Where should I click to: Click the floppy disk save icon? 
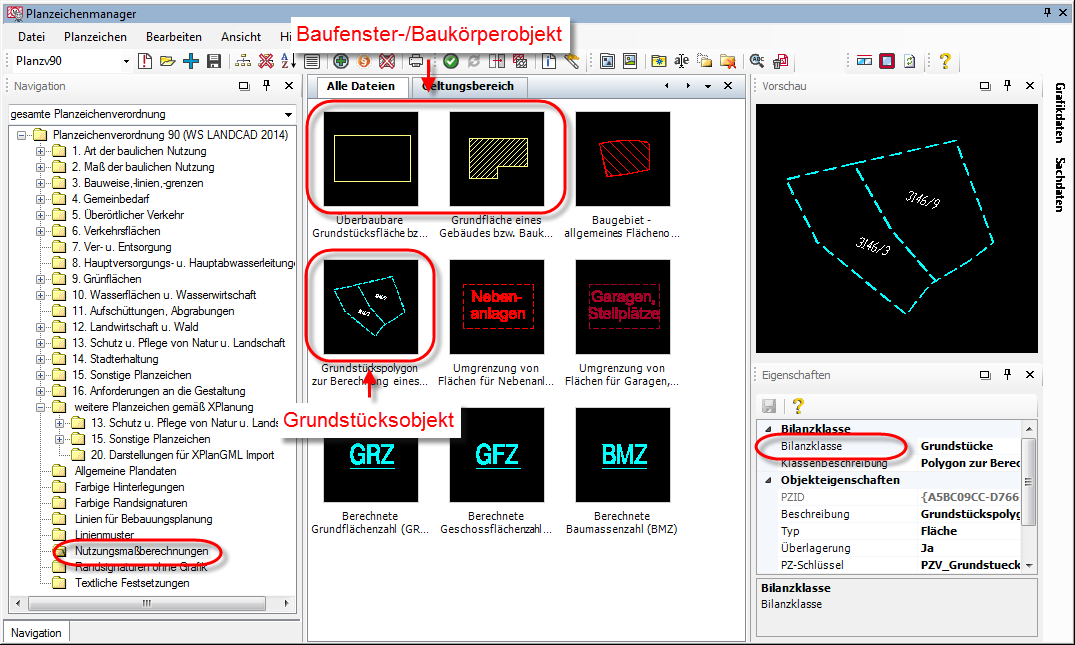click(213, 62)
